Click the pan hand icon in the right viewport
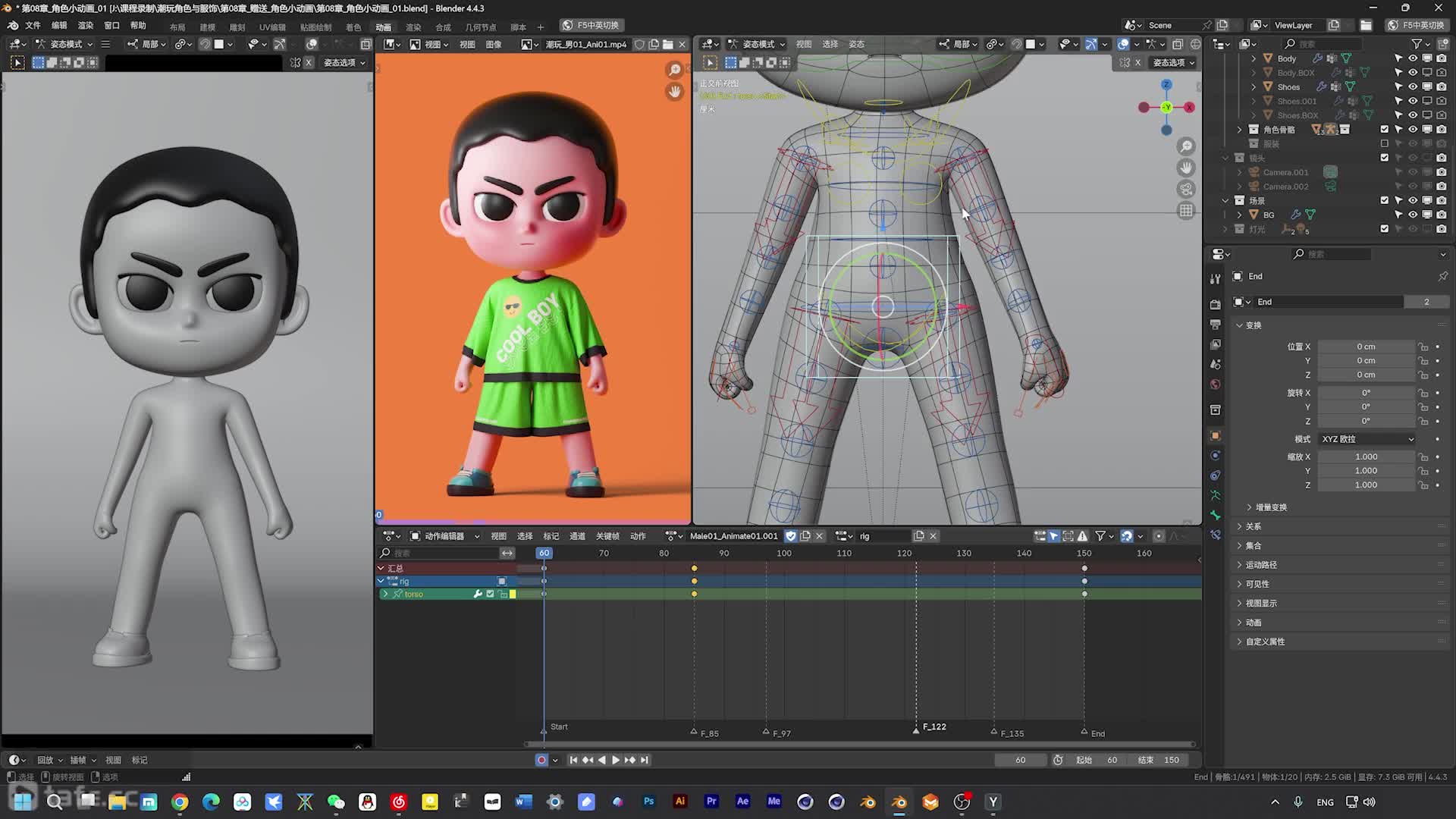Image resolution: width=1456 pixels, height=819 pixels. [1186, 168]
